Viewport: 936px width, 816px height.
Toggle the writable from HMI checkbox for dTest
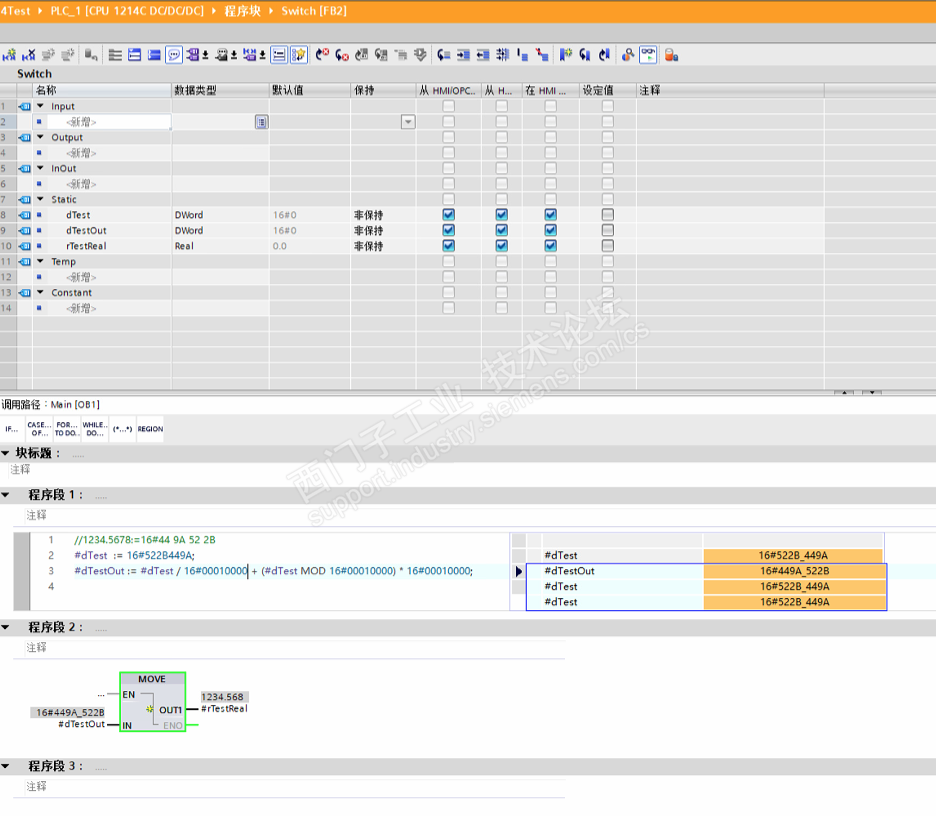501,215
